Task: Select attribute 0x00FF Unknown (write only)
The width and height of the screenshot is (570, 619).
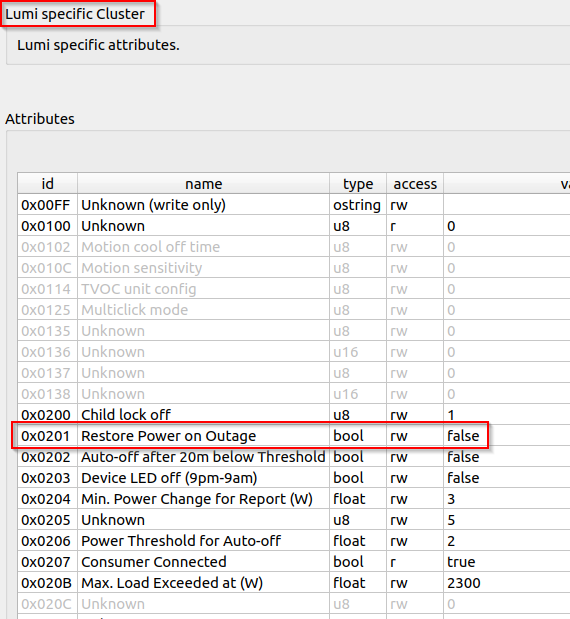Action: point(294,204)
